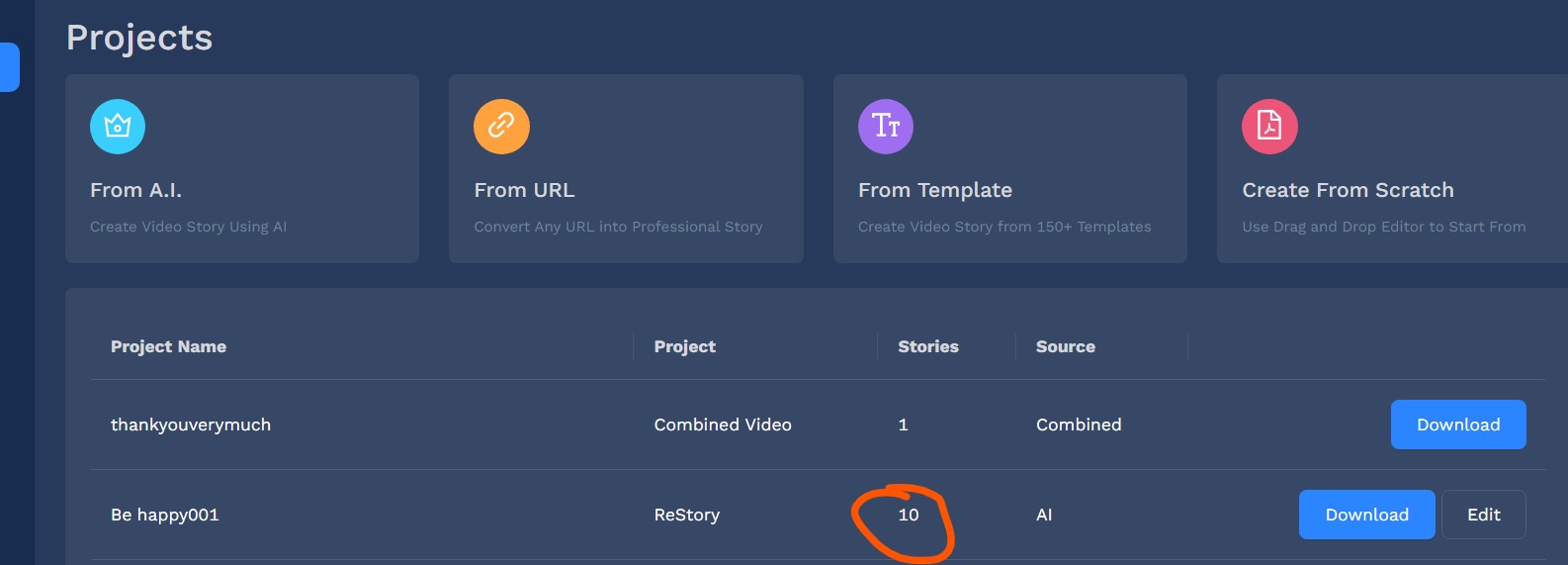Open the thankyouverymuch project row name

click(x=191, y=424)
